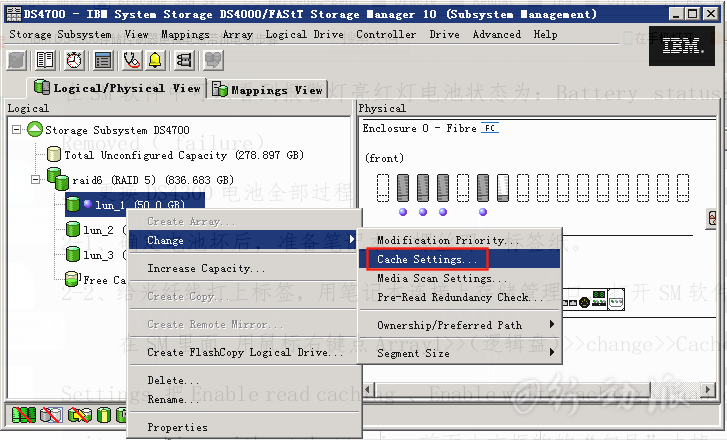Click the Physical pane right scroll arrow

(x=708, y=389)
